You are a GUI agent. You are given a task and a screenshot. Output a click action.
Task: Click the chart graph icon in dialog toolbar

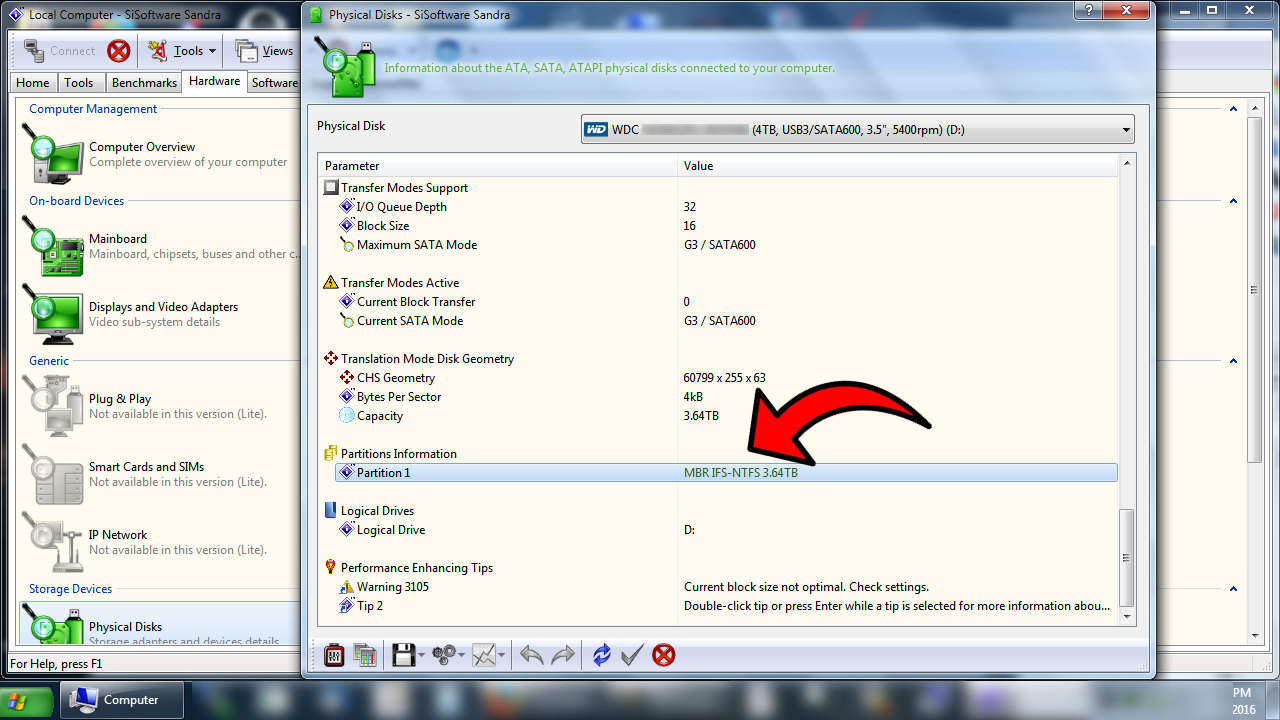[484, 655]
